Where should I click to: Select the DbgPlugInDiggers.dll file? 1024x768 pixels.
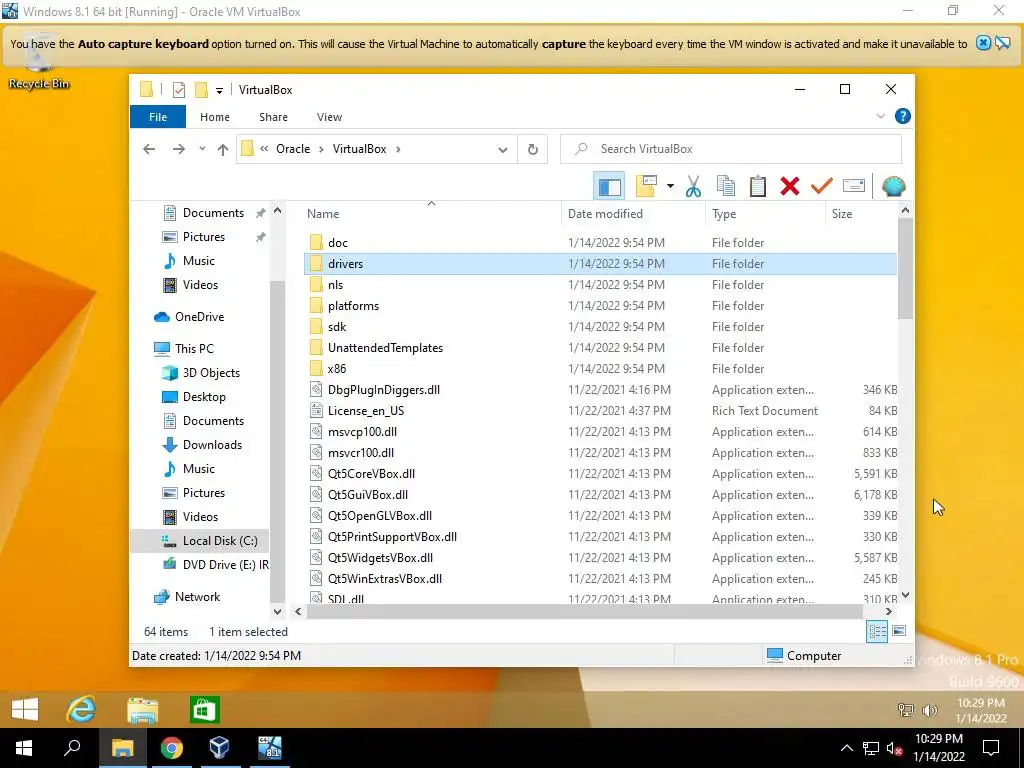601,390
